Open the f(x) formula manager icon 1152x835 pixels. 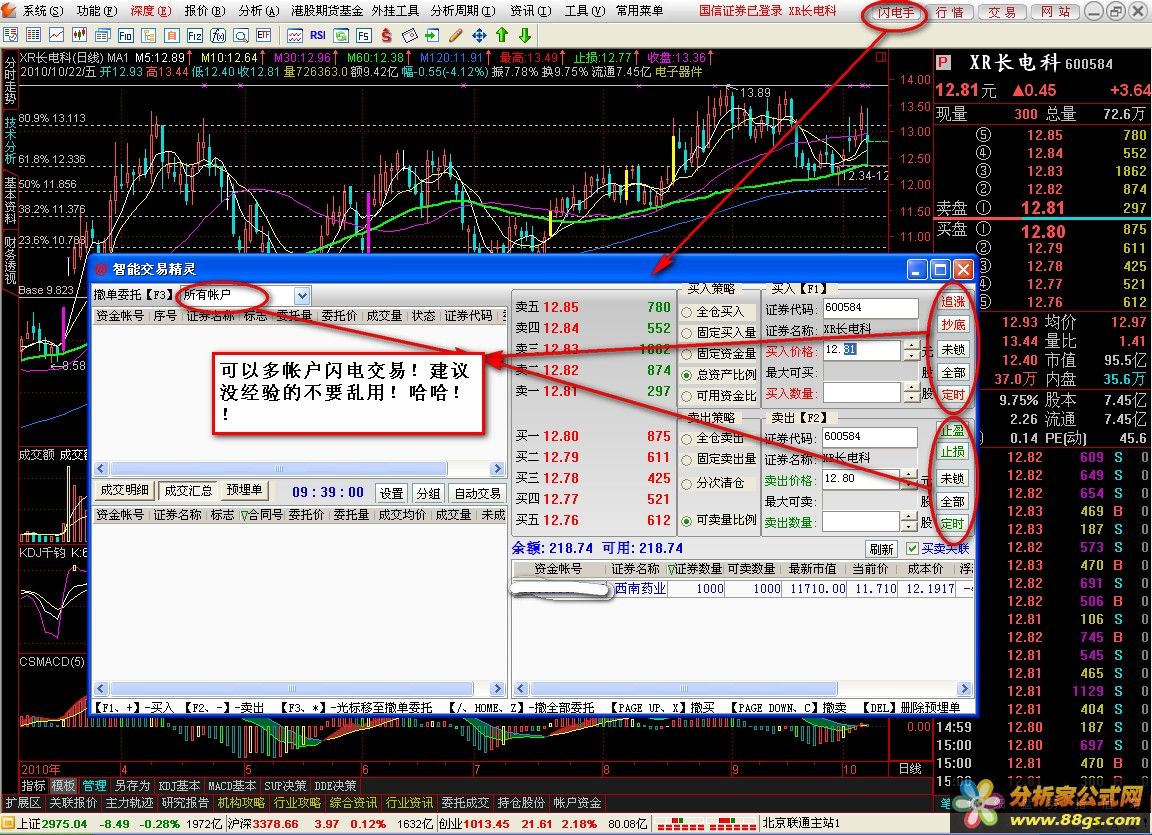218,35
